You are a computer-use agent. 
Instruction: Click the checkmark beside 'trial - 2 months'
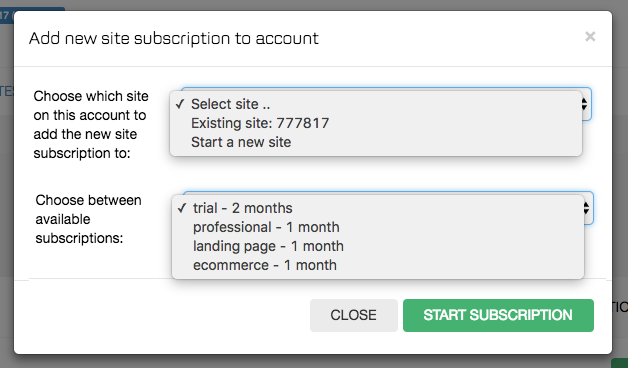coord(182,208)
